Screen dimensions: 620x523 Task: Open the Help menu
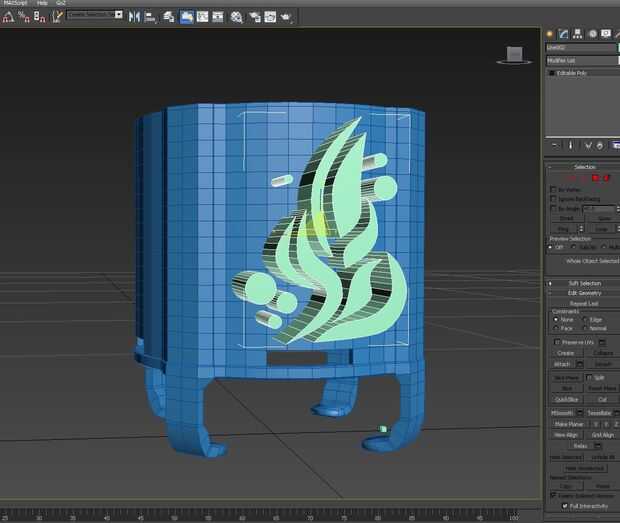42,2
